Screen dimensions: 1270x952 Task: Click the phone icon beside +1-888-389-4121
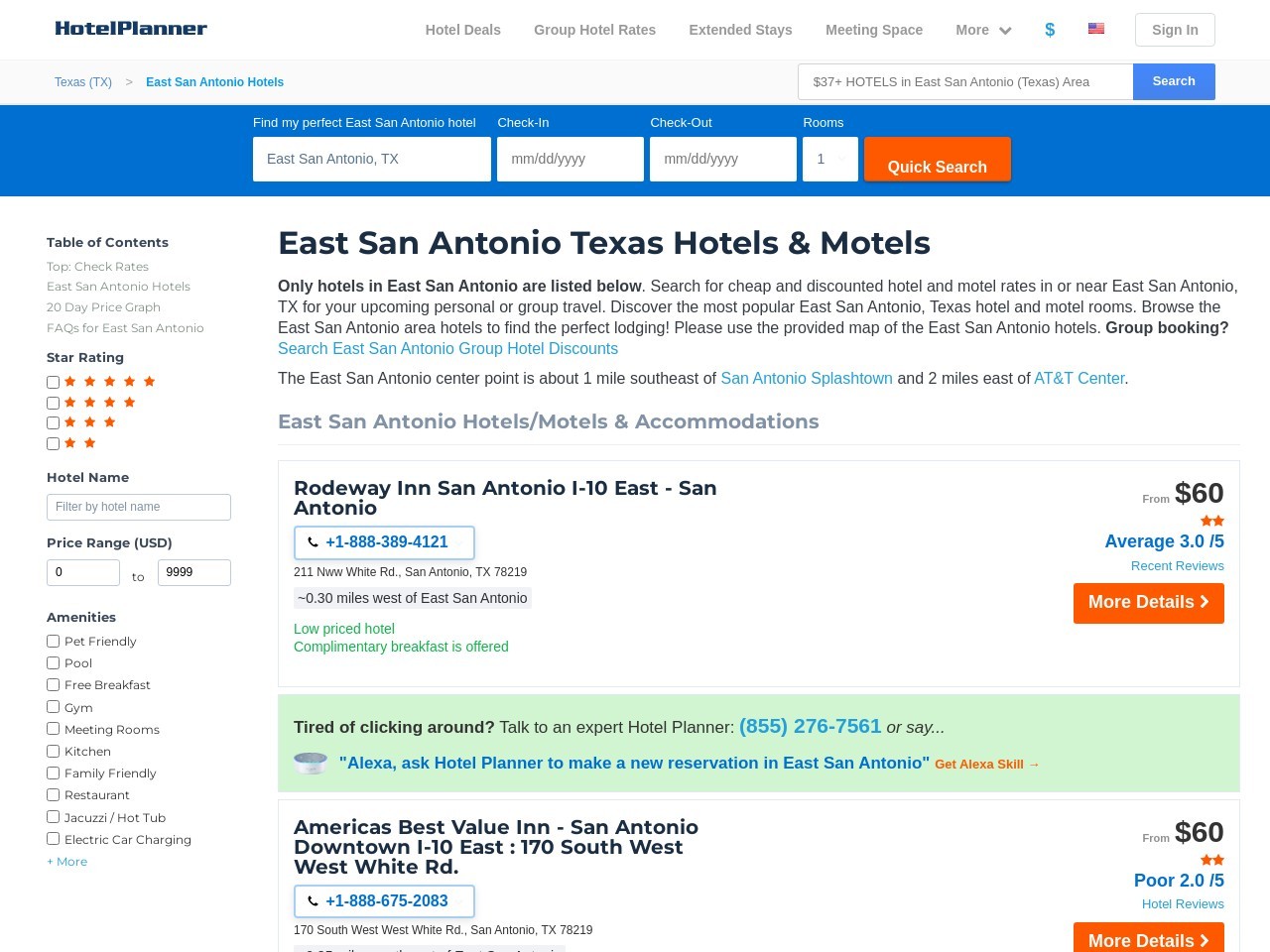click(x=314, y=542)
